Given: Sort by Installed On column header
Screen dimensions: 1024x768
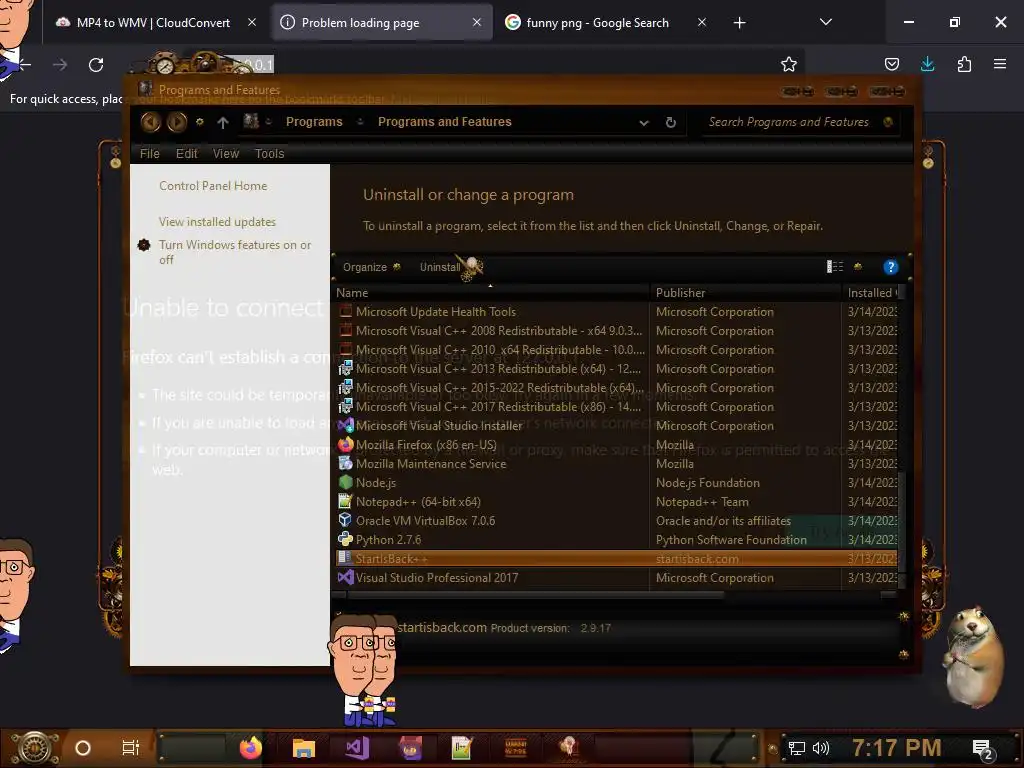Looking at the screenshot, I should (x=870, y=293).
